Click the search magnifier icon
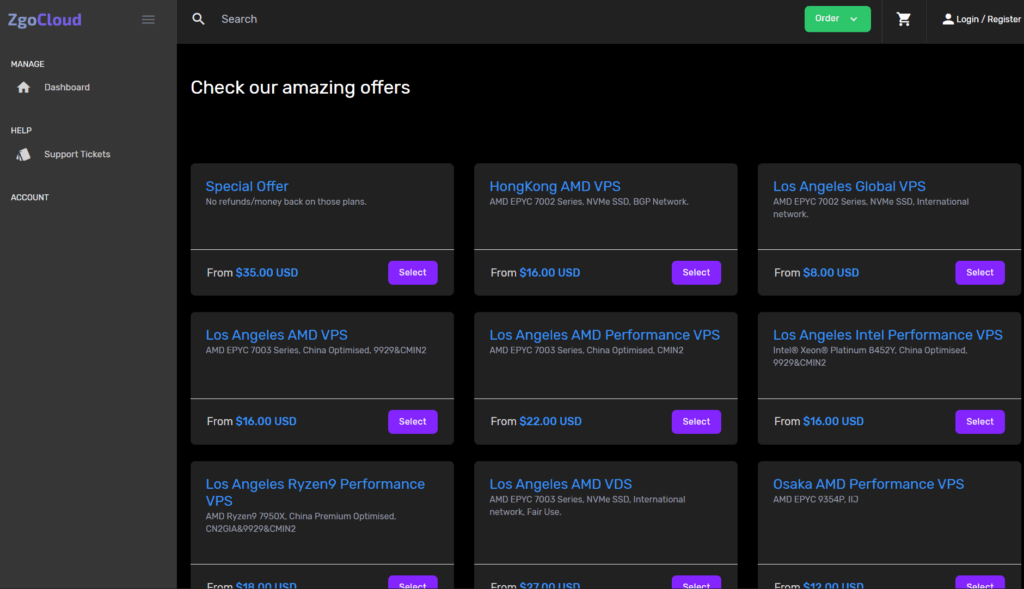1024x589 pixels. 199,19
